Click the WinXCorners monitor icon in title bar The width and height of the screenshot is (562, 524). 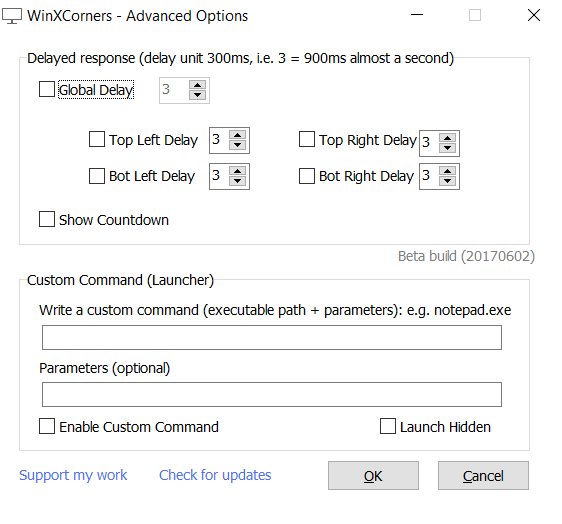[12, 16]
